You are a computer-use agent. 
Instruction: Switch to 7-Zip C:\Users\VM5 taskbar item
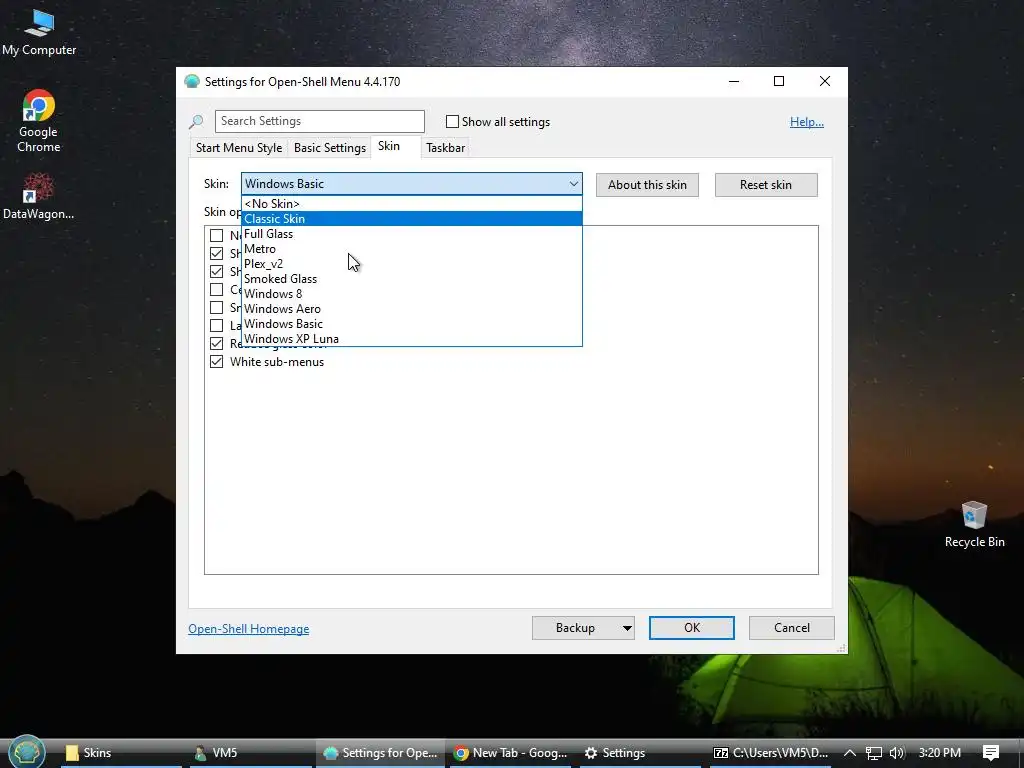(771, 753)
